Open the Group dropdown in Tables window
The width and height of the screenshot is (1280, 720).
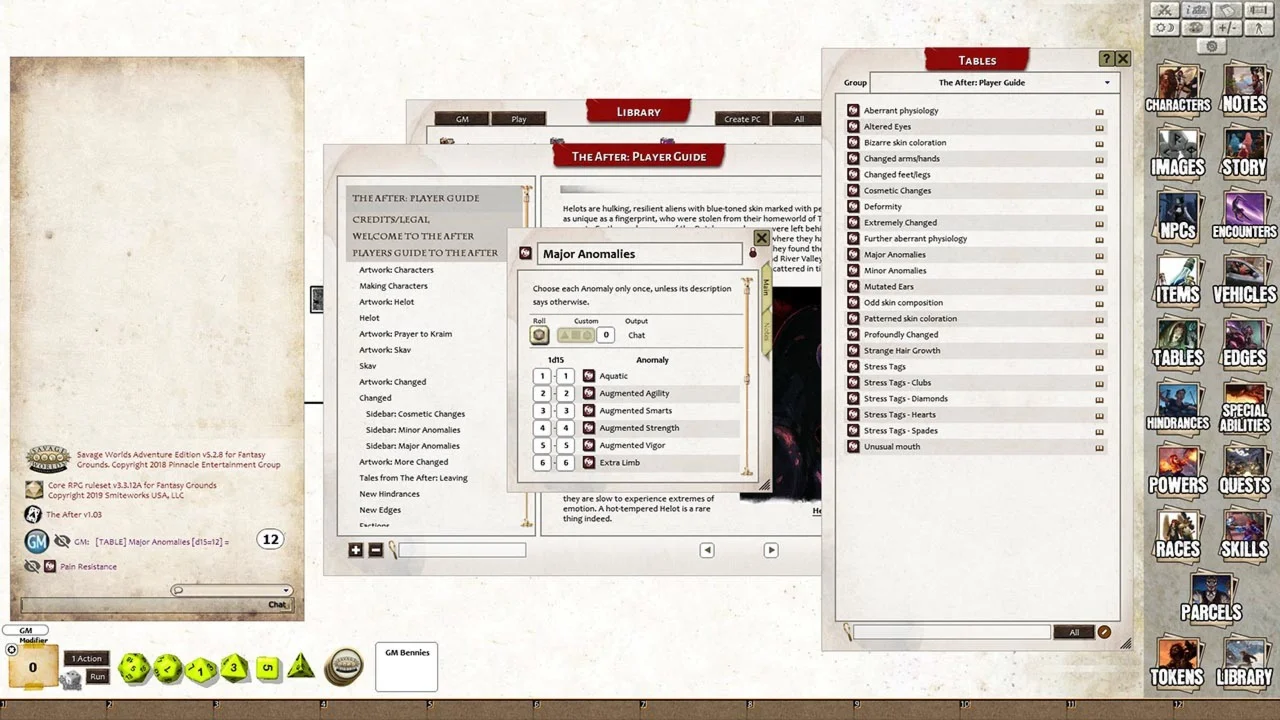993,83
